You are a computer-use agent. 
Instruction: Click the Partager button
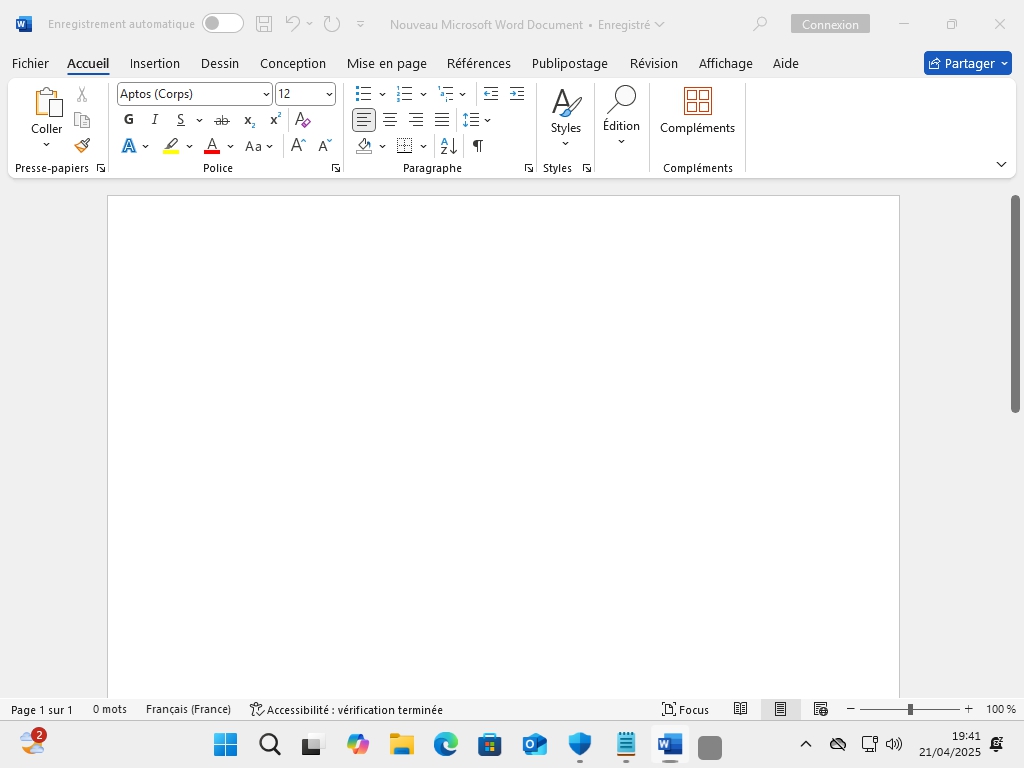point(967,63)
